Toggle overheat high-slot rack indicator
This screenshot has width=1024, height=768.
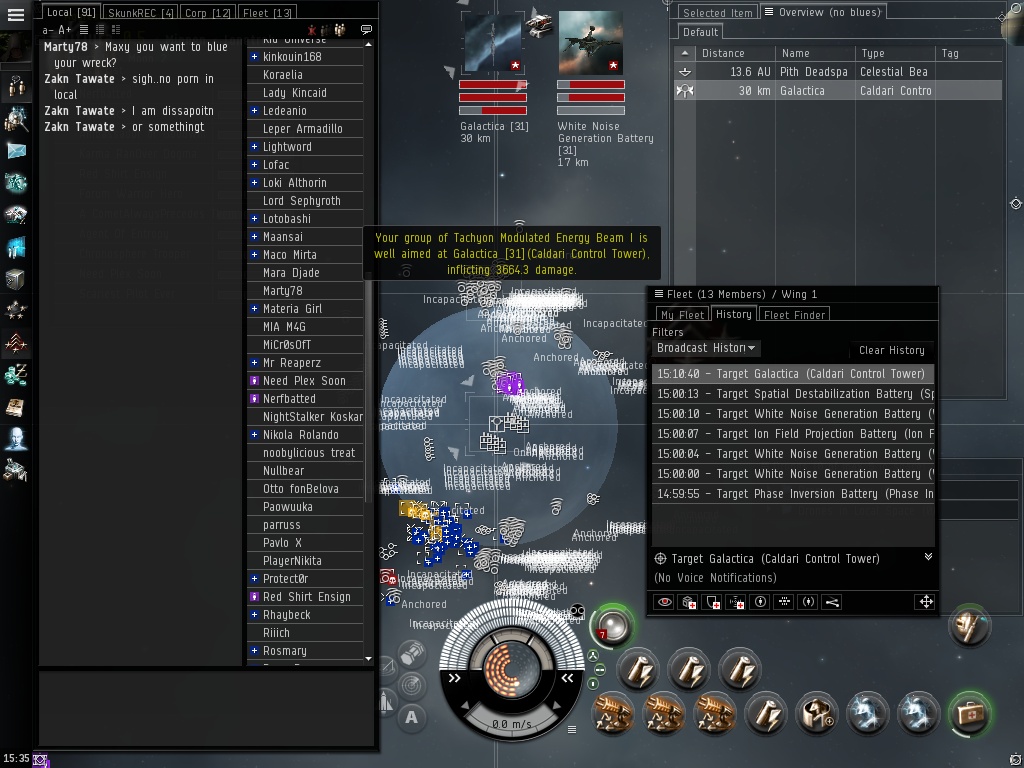(593, 655)
